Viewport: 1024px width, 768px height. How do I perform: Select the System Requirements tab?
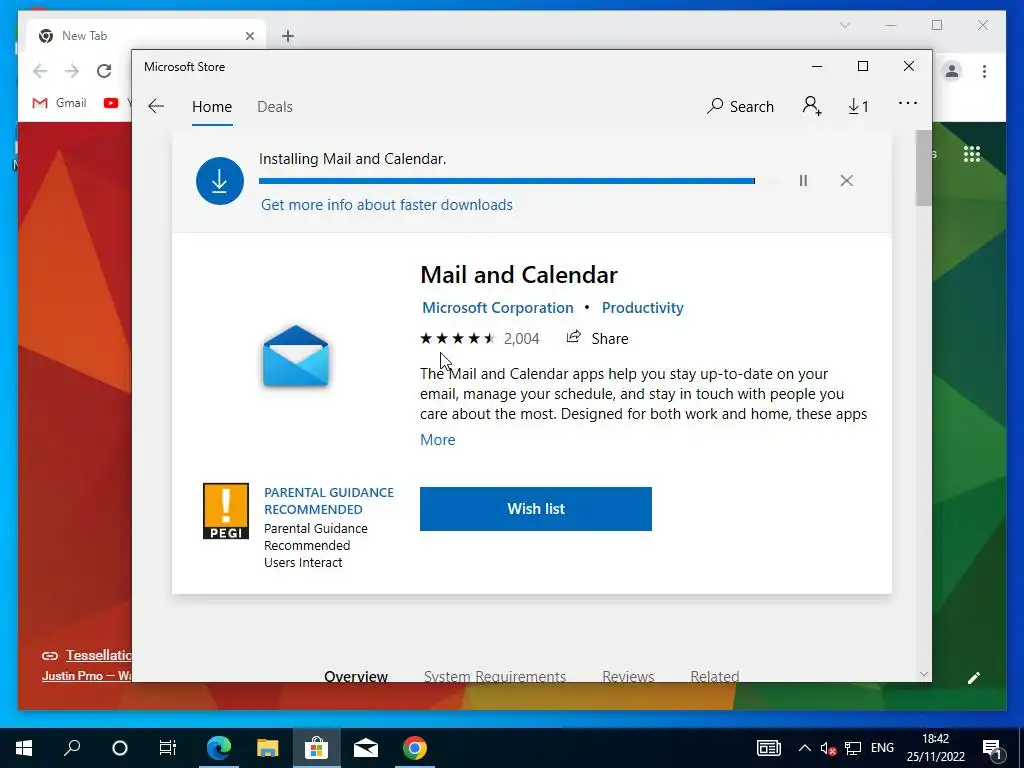pos(495,676)
